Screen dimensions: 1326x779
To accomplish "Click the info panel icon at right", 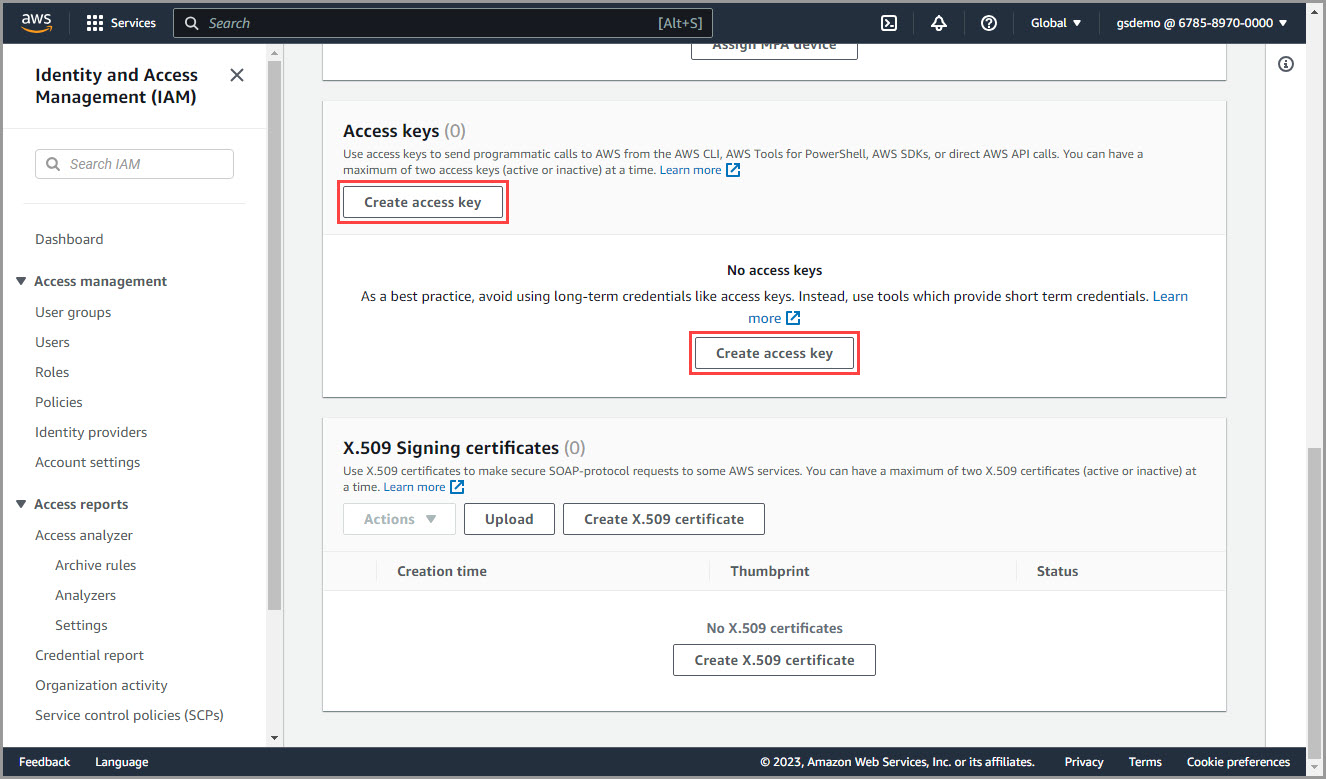I will click(1286, 64).
